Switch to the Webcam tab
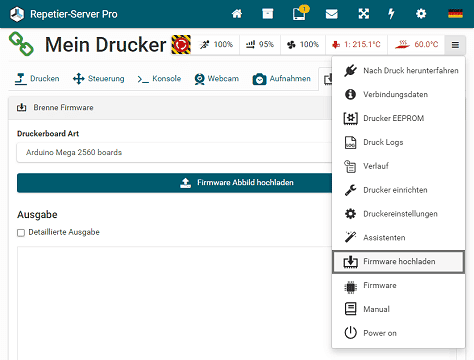 pos(217,79)
